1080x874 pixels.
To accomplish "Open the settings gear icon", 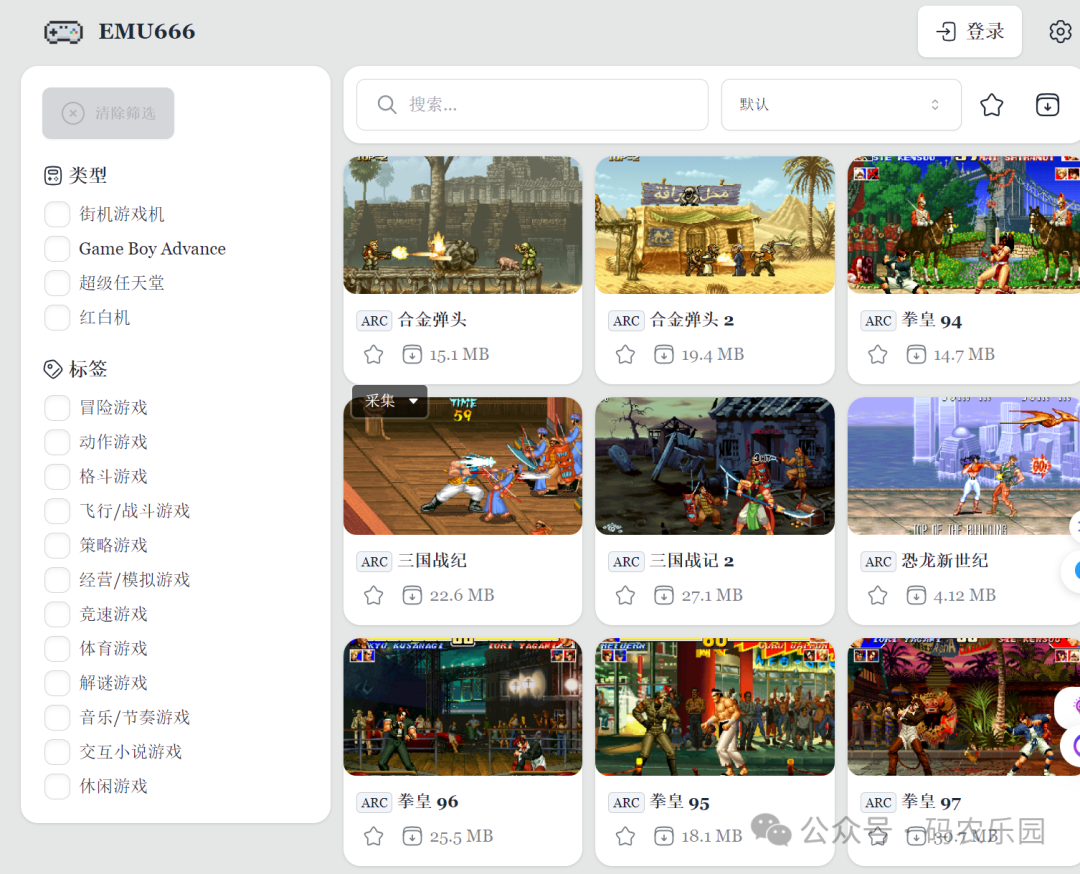I will pos(1060,32).
